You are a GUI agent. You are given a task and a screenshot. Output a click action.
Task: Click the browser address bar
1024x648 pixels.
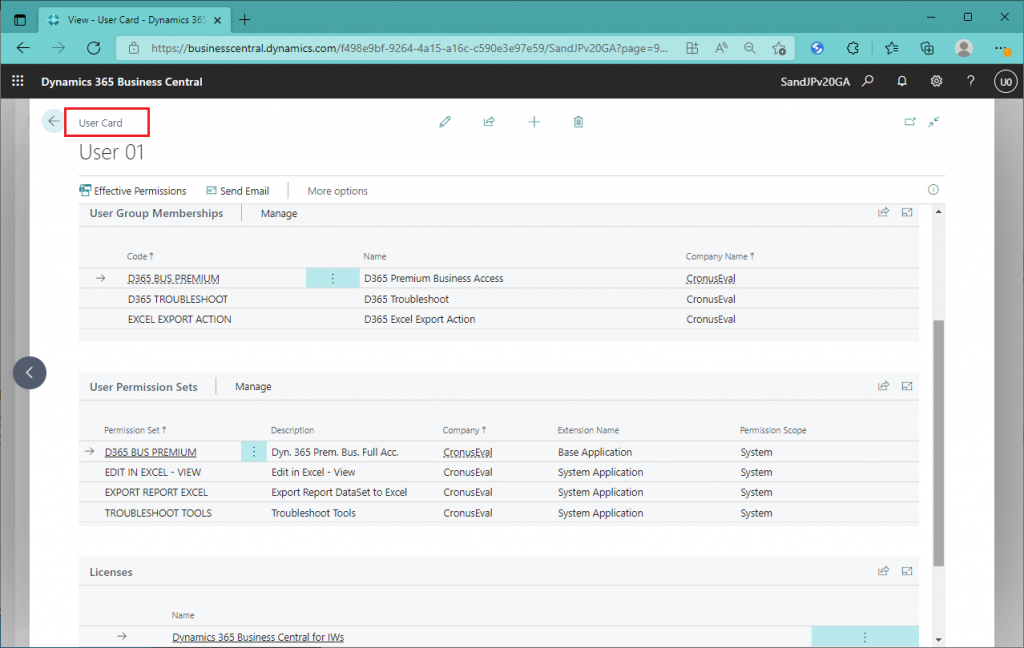coord(409,48)
